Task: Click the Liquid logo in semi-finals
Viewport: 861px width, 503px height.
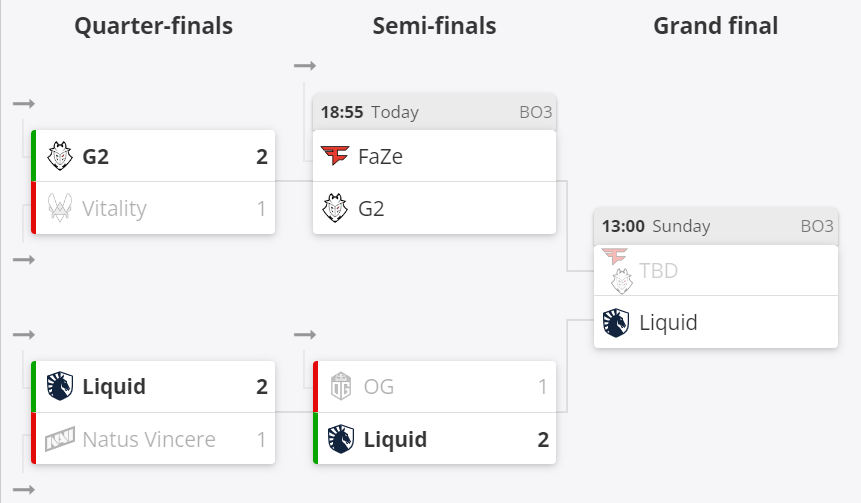Action: click(342, 438)
